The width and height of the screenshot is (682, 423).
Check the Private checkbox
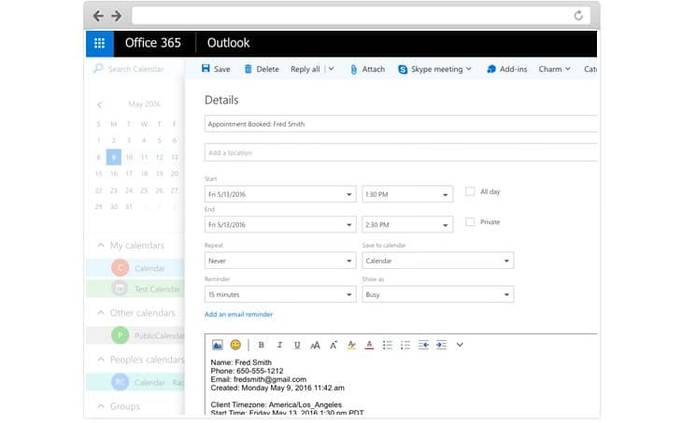470,222
